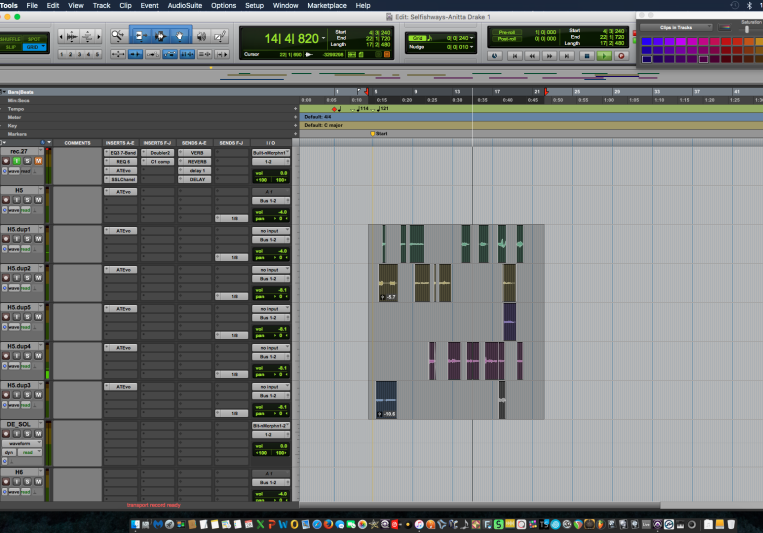Select the Zoomer tool
The width and height of the screenshot is (763, 533).
(x=118, y=36)
